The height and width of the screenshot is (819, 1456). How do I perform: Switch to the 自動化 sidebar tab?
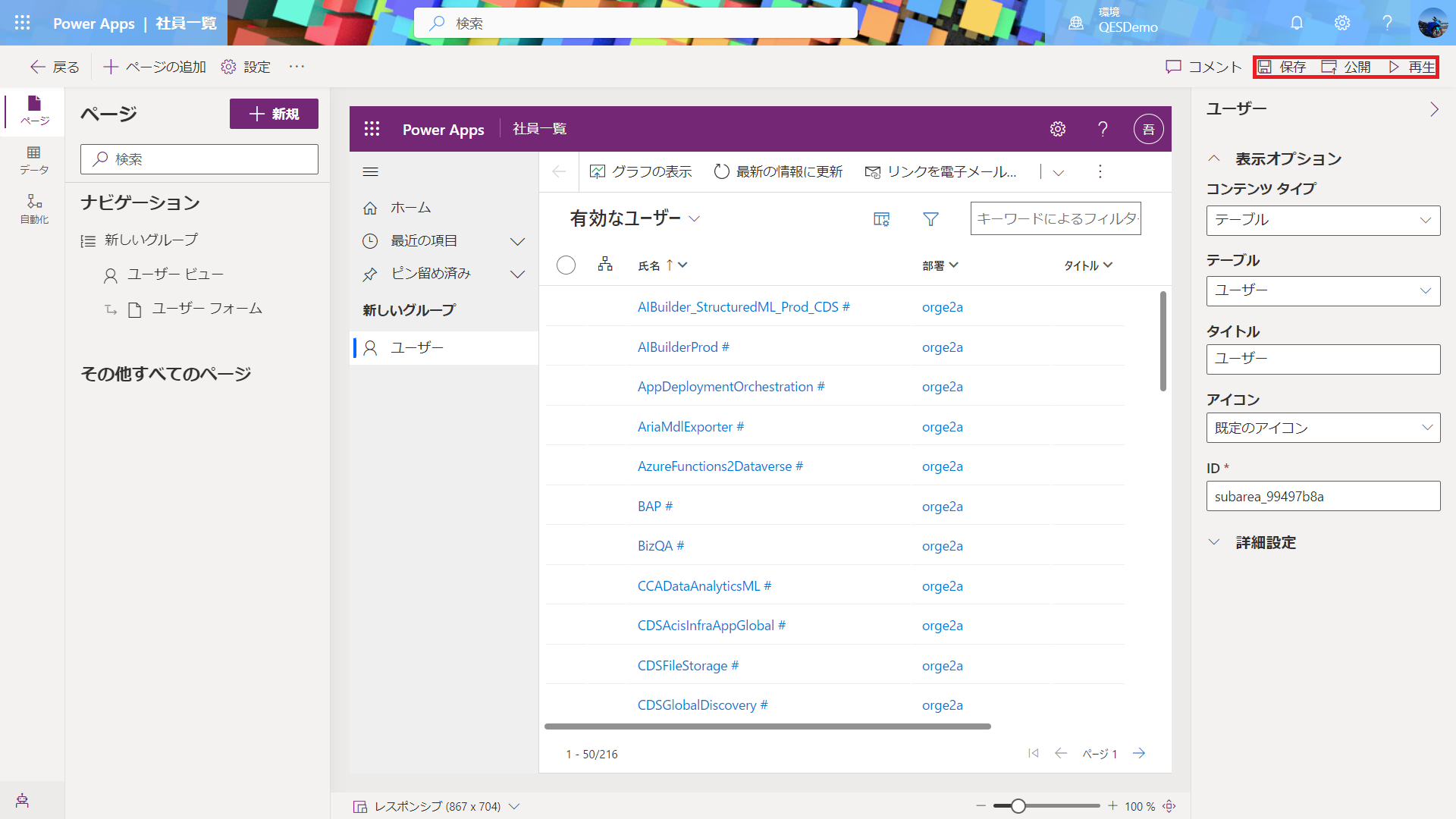(34, 209)
